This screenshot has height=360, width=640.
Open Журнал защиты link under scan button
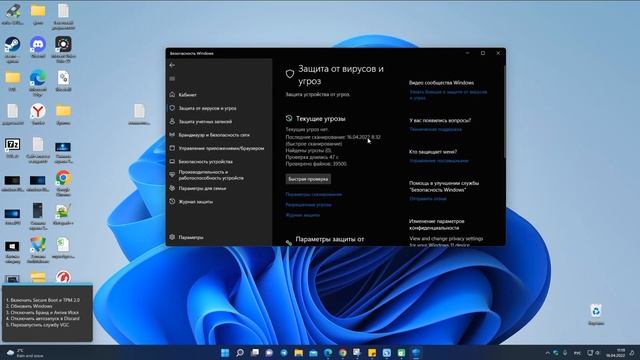(302, 215)
